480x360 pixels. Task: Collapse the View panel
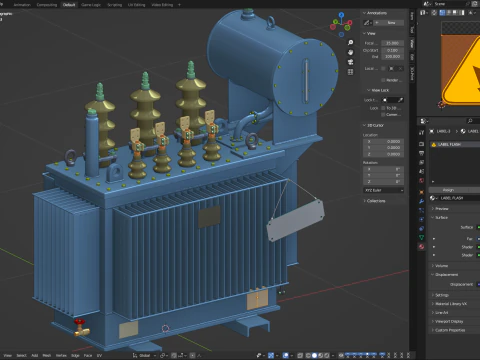tap(369, 33)
